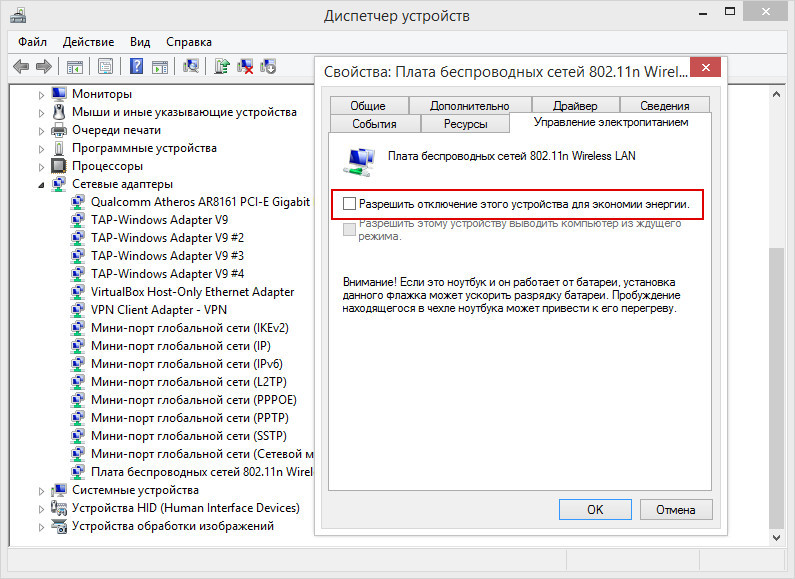The width and height of the screenshot is (795, 579).
Task: Expand the Очереди печати node
Action: [x=42, y=131]
